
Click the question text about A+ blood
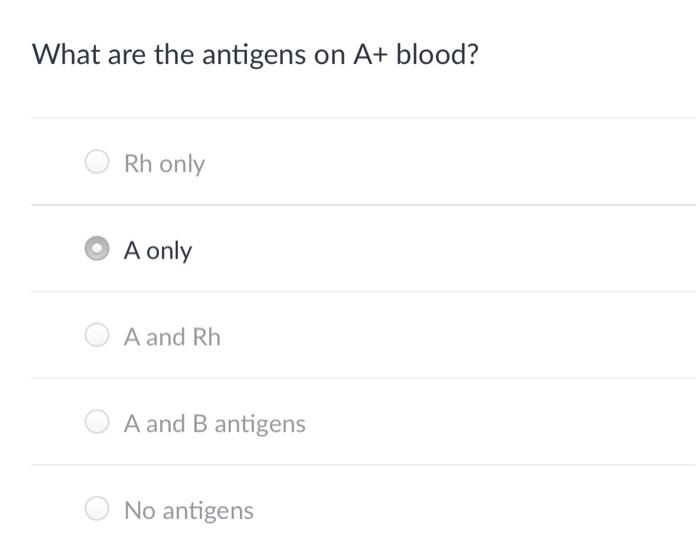coord(255,55)
